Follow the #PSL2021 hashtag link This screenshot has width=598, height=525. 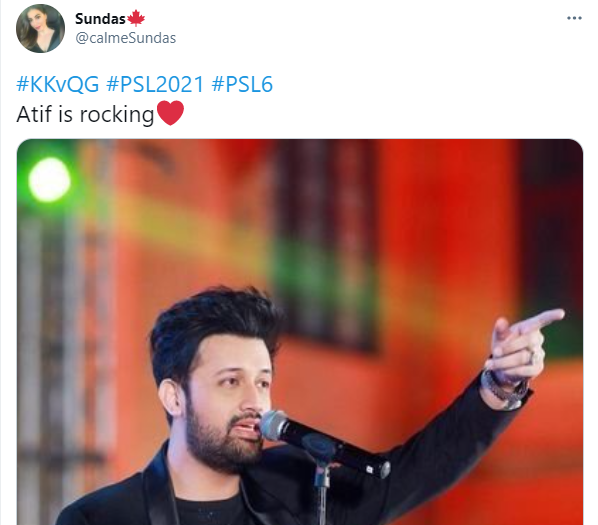pos(155,84)
